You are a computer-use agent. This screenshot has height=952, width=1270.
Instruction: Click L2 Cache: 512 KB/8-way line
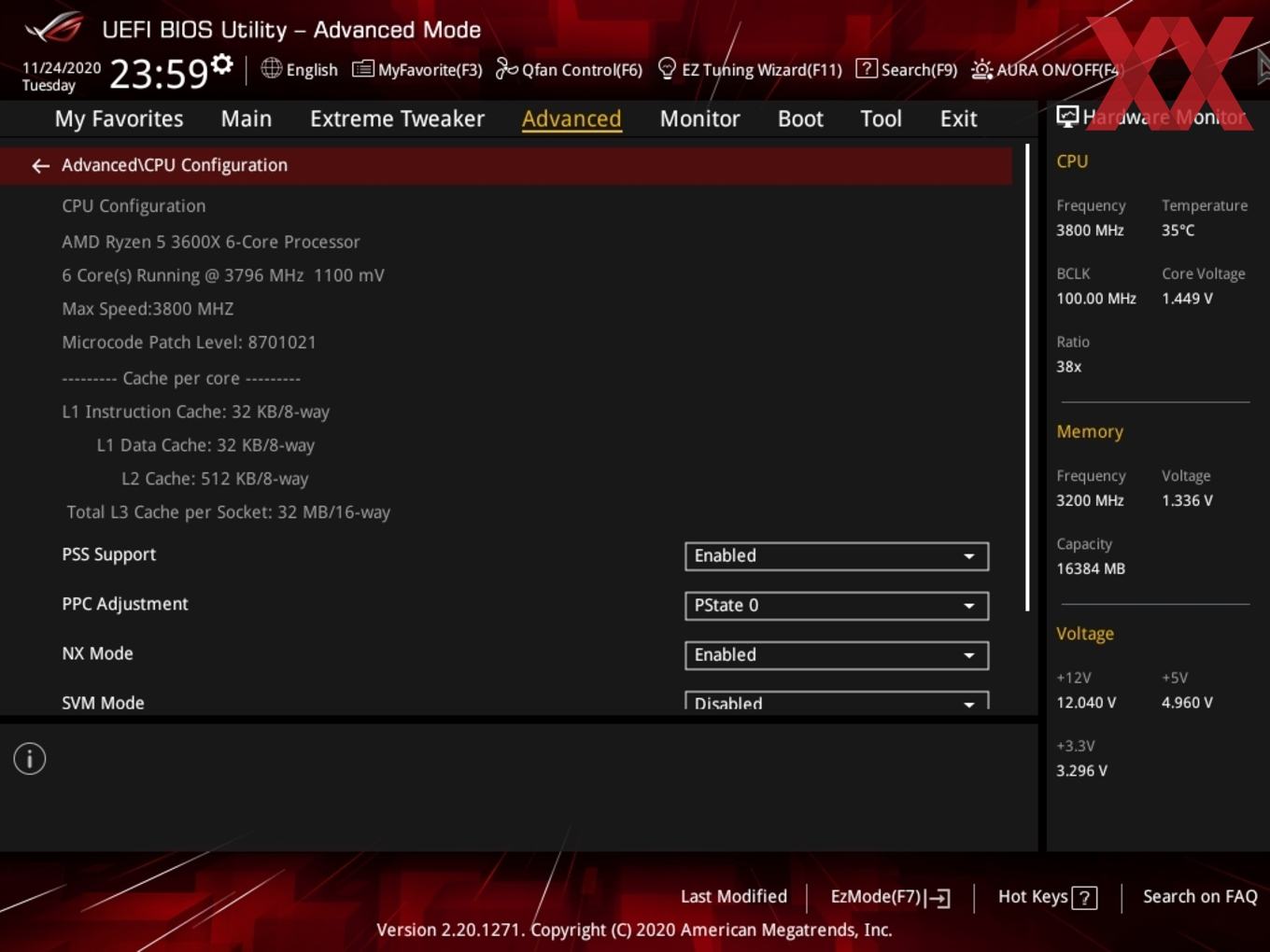215,479
